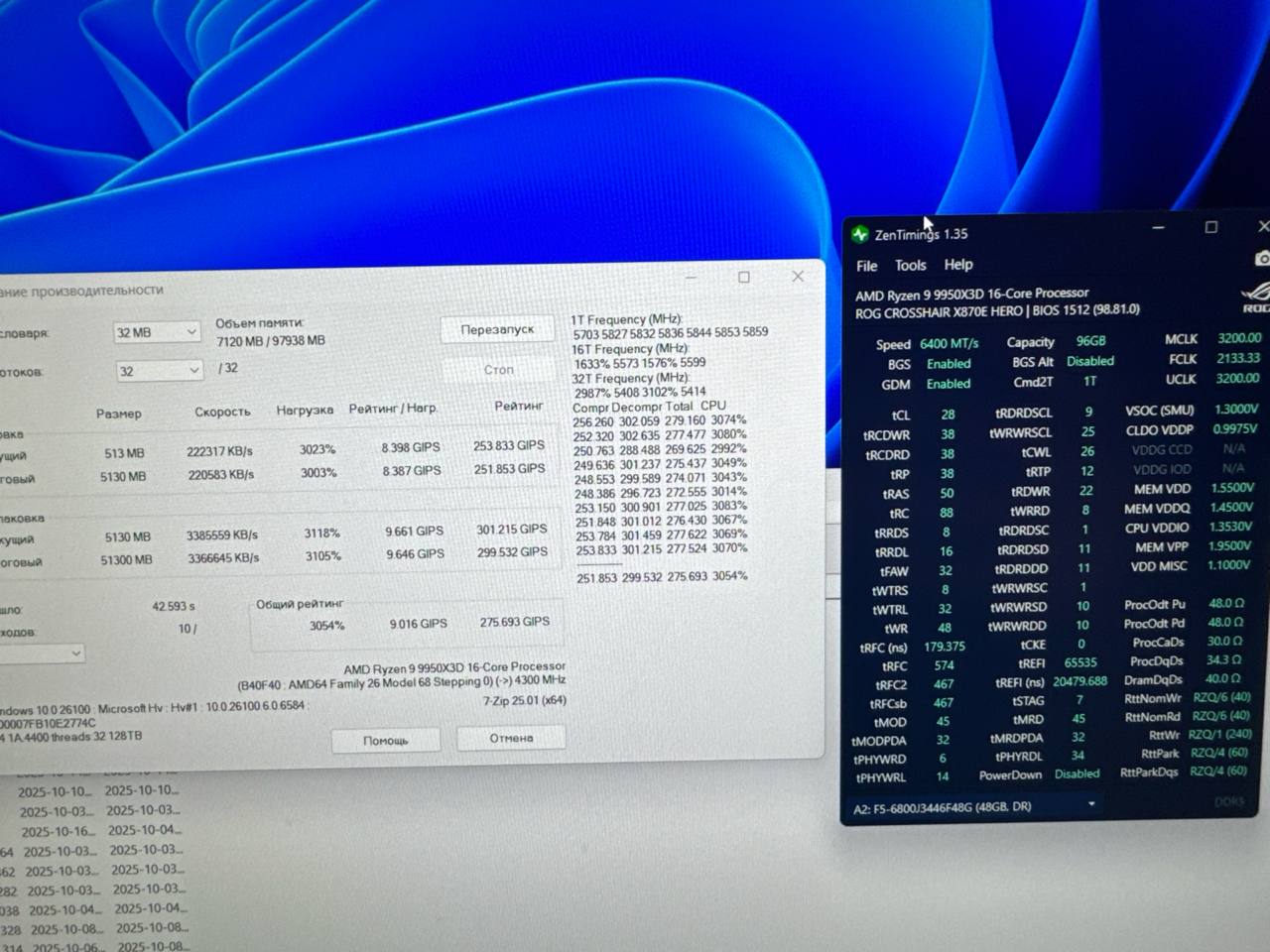The width and height of the screenshot is (1270, 952).
Task: Click the overall rating 275.693 GIPS
Action: (x=515, y=622)
